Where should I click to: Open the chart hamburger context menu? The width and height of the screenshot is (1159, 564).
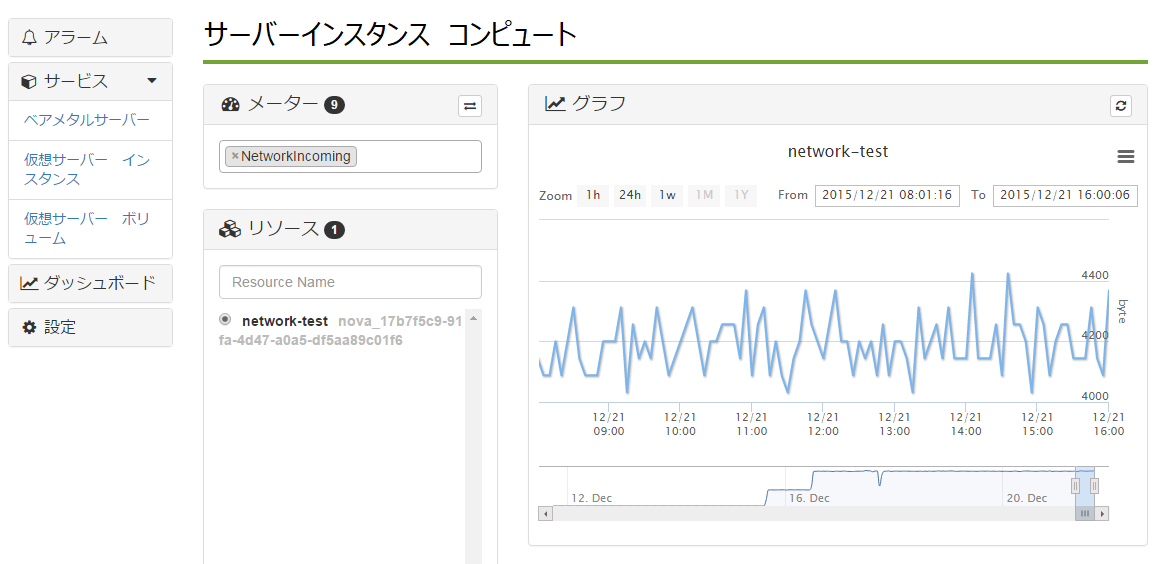(1126, 156)
